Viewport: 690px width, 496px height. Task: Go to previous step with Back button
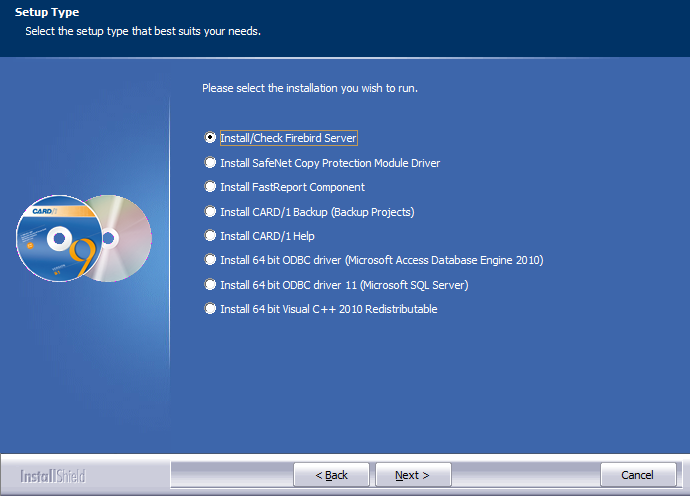pyautogui.click(x=331, y=475)
